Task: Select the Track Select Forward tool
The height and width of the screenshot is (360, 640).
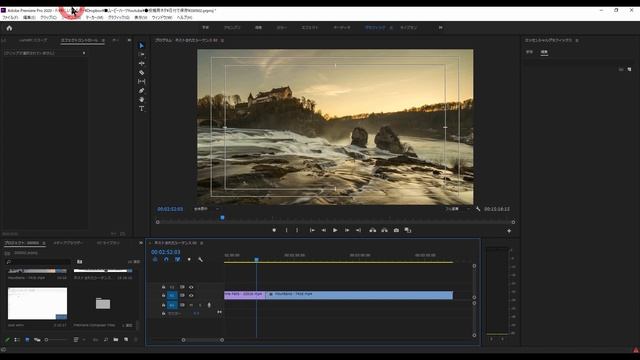Action: (x=142, y=55)
